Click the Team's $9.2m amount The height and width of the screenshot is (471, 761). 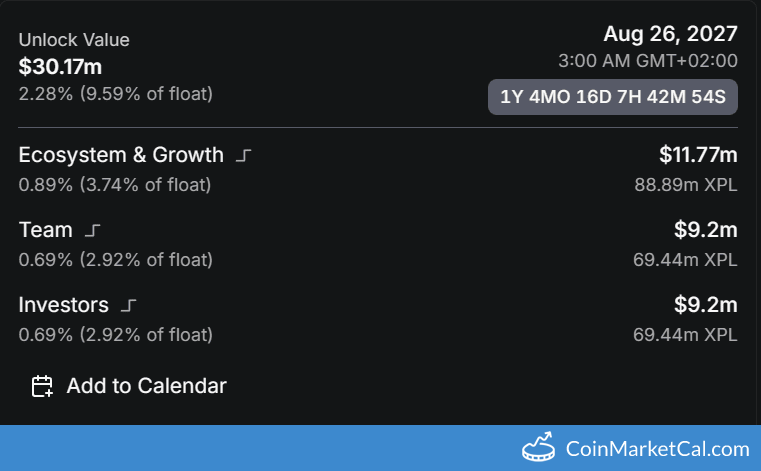(706, 229)
